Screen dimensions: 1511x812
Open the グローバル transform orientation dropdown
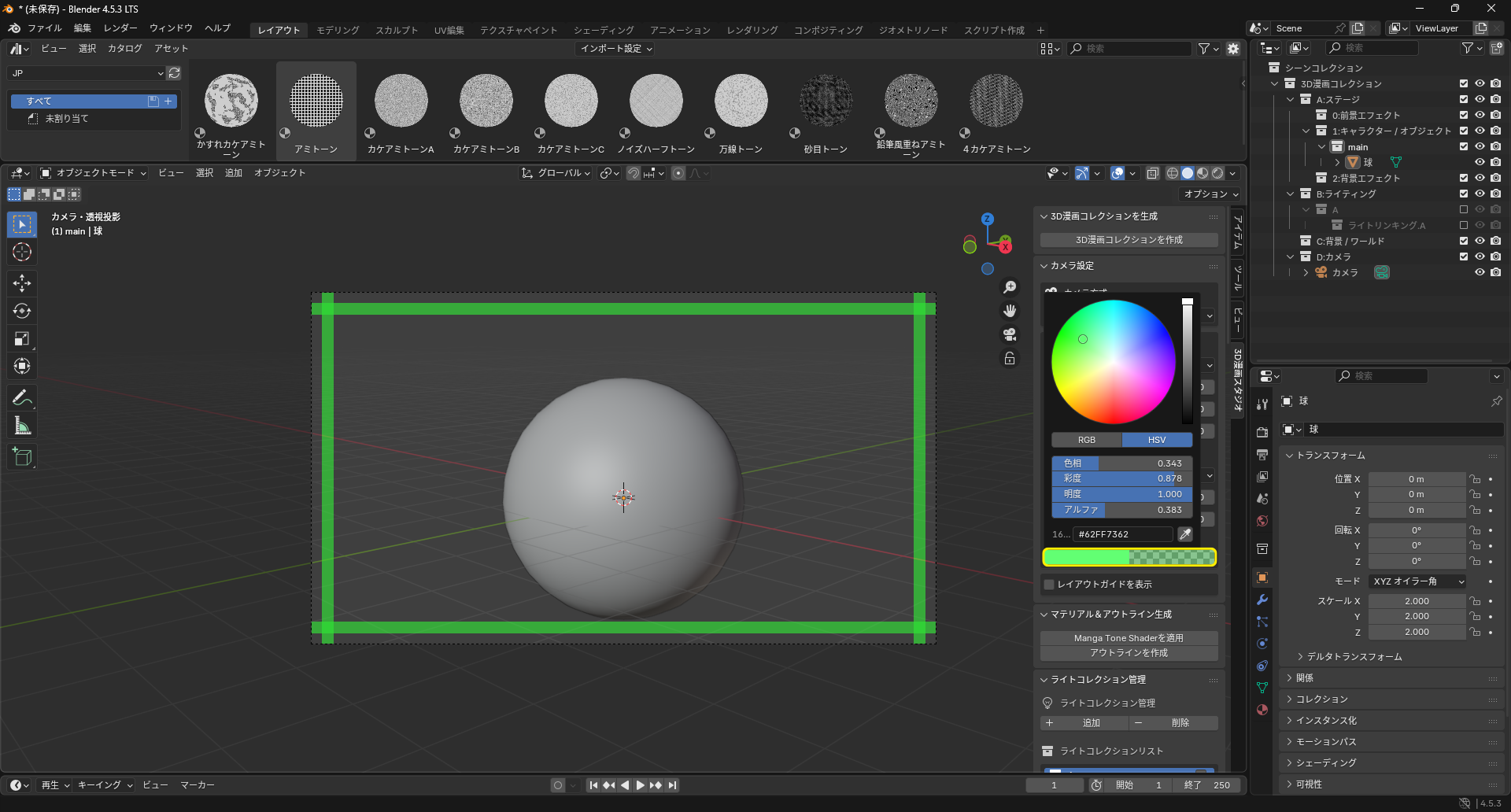556,173
